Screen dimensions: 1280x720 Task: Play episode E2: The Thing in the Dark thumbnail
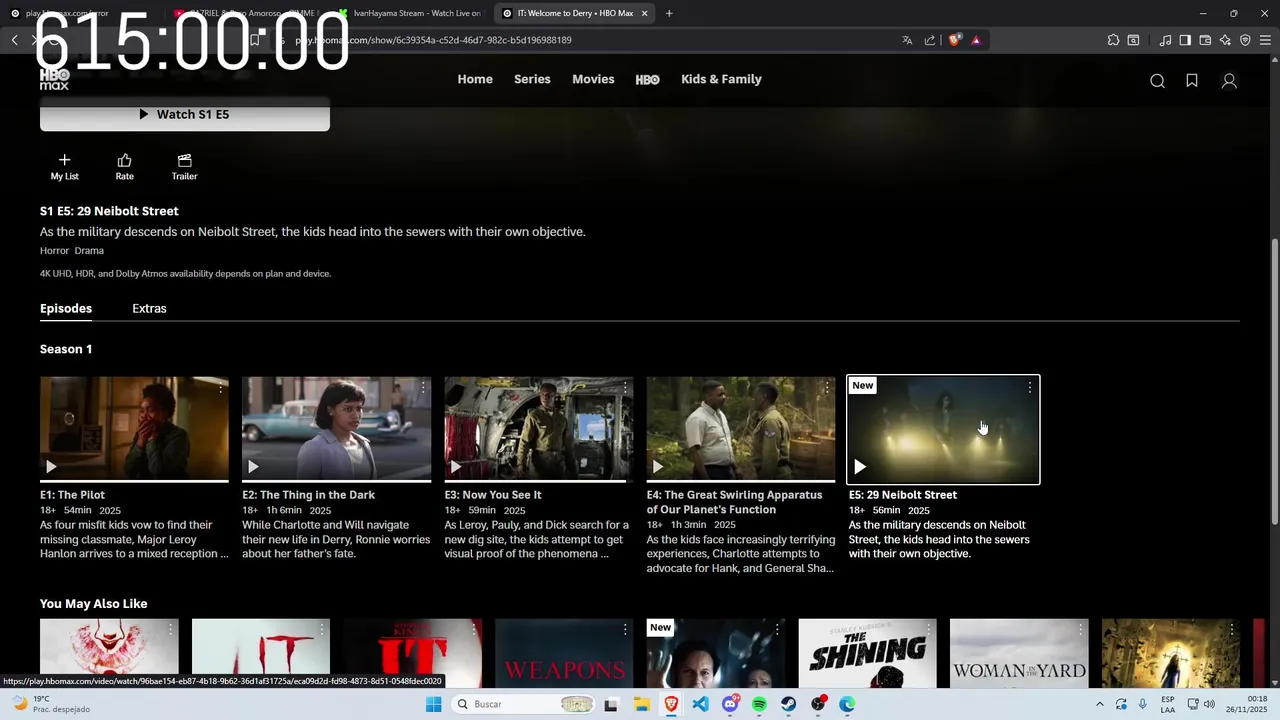336,429
